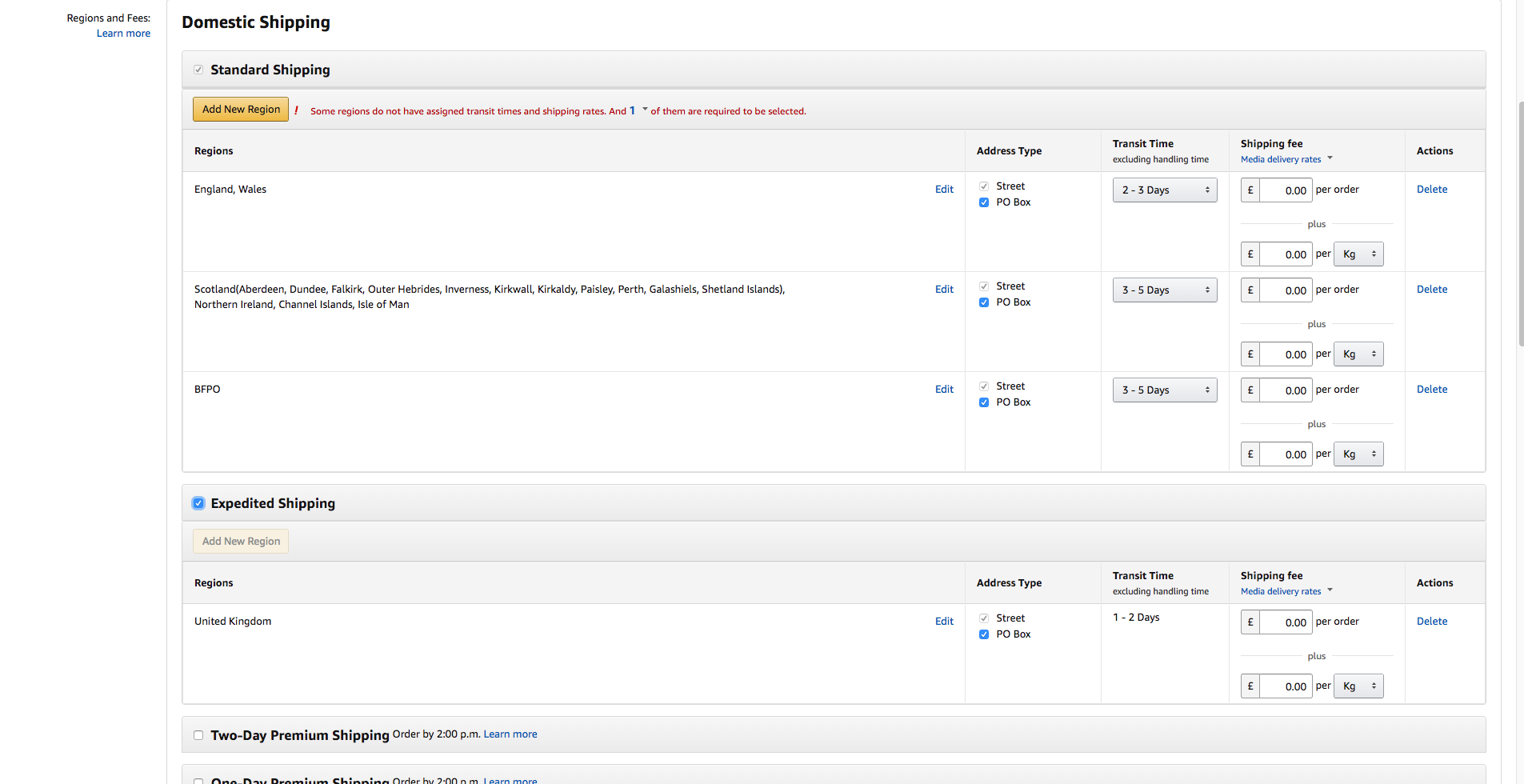Image resolution: width=1524 pixels, height=784 pixels.
Task: Toggle Street checkbox for Scotland region row
Action: pyautogui.click(x=984, y=286)
